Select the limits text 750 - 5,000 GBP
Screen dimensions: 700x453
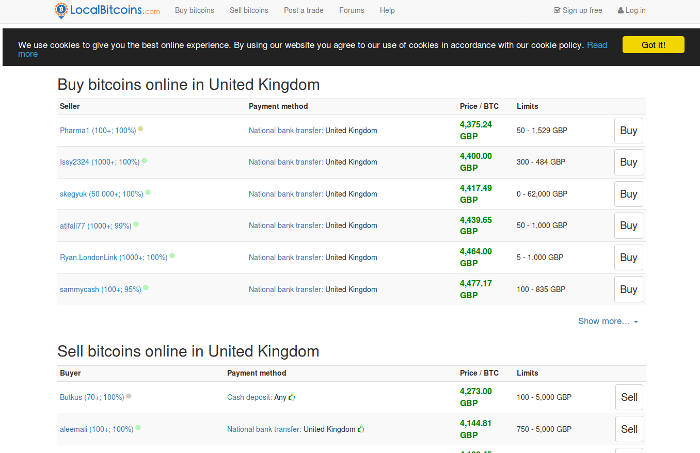[x=544, y=429]
